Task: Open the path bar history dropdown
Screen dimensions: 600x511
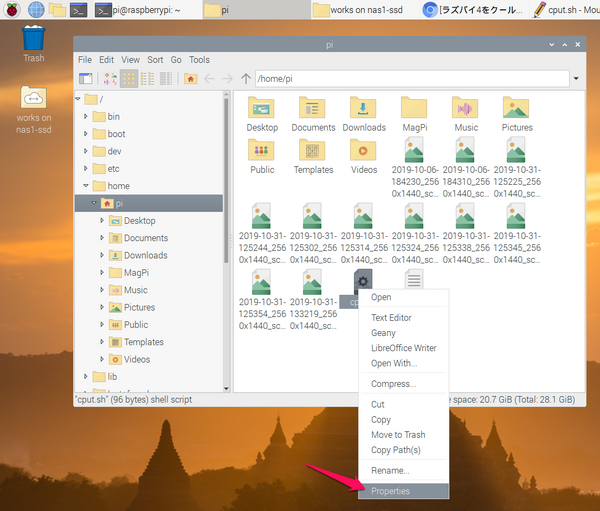Action: pyautogui.click(x=576, y=78)
